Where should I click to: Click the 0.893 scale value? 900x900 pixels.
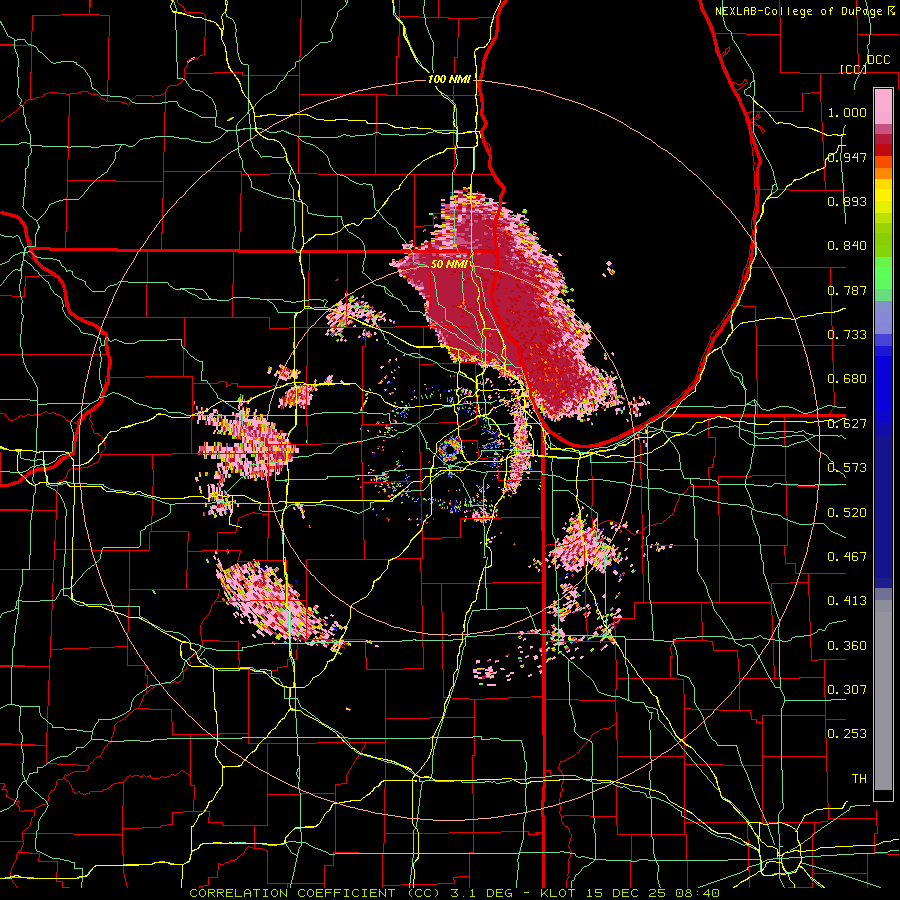click(x=847, y=201)
